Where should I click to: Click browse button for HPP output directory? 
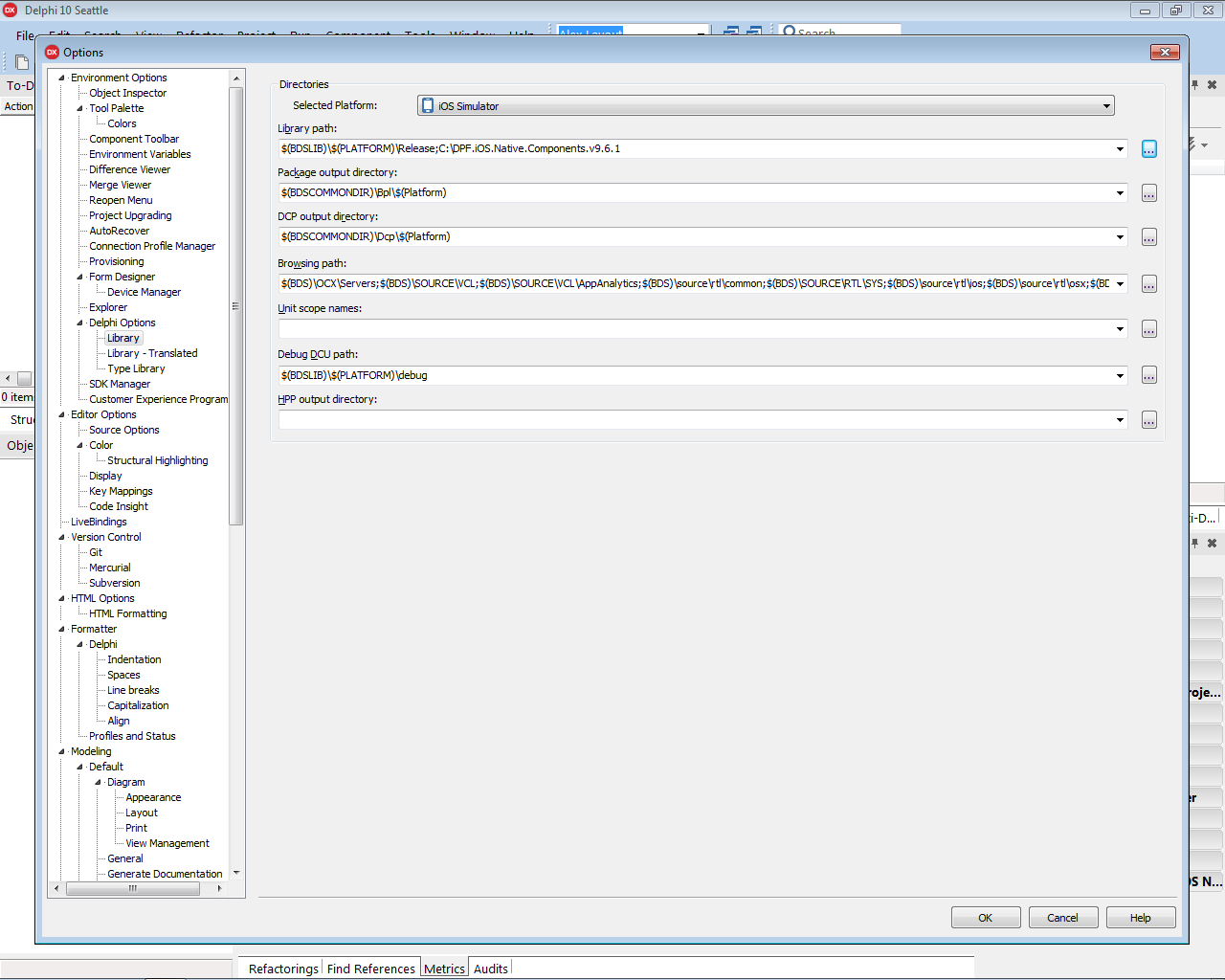(1148, 420)
